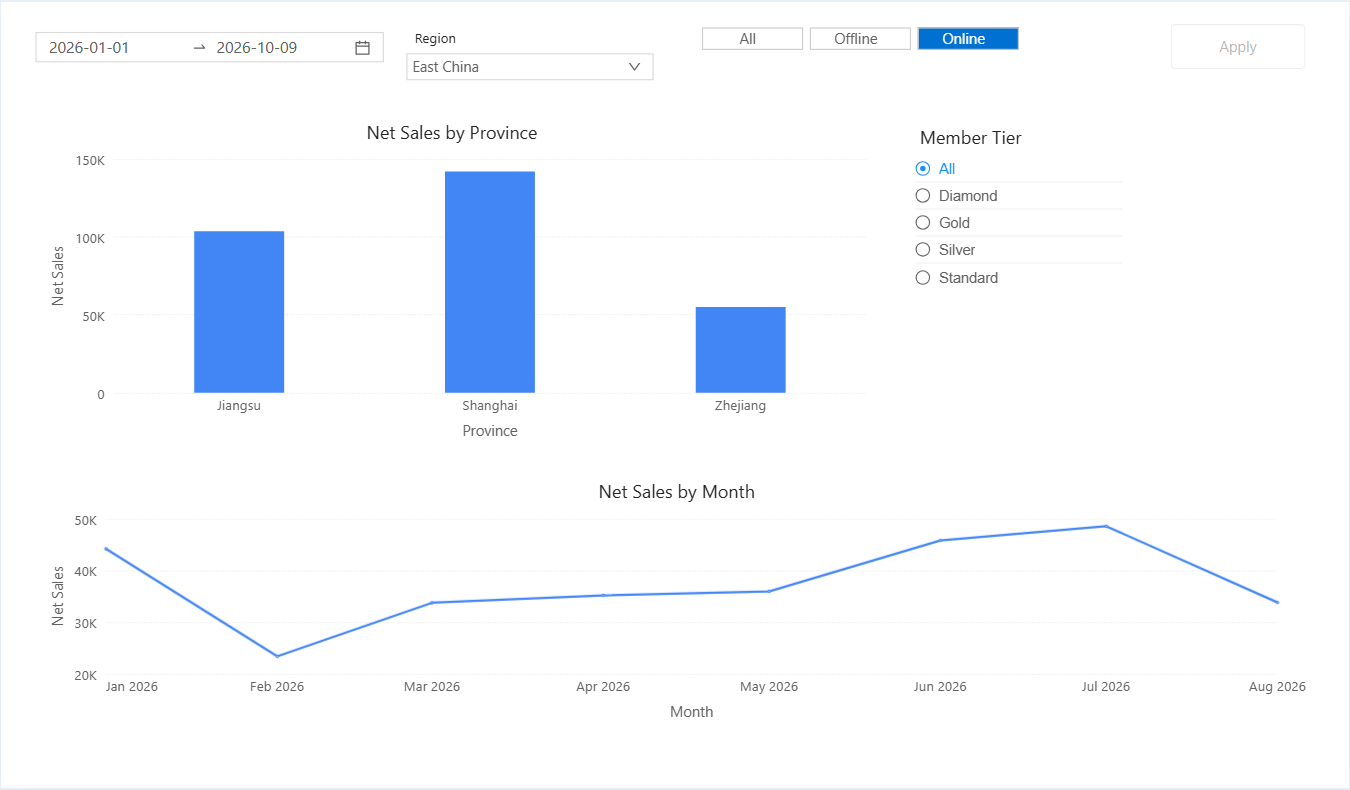Screen dimensions: 1350x790
Task: Switch to the Offline channel tab
Action: 860,39
